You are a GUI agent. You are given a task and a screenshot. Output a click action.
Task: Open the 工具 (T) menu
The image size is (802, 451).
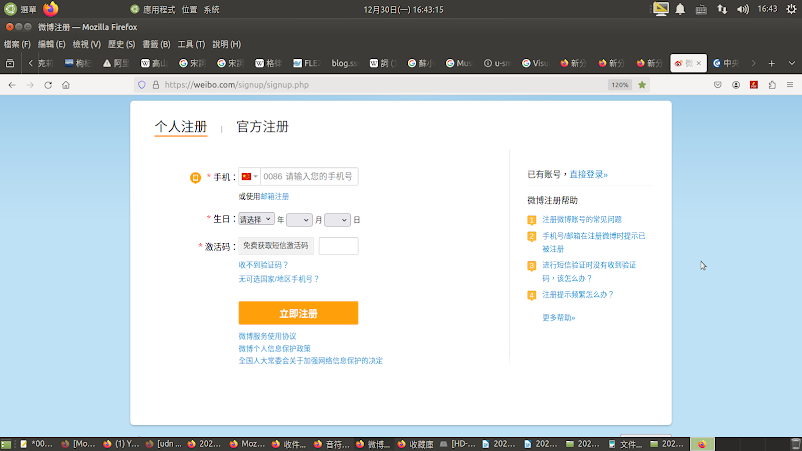pos(191,44)
